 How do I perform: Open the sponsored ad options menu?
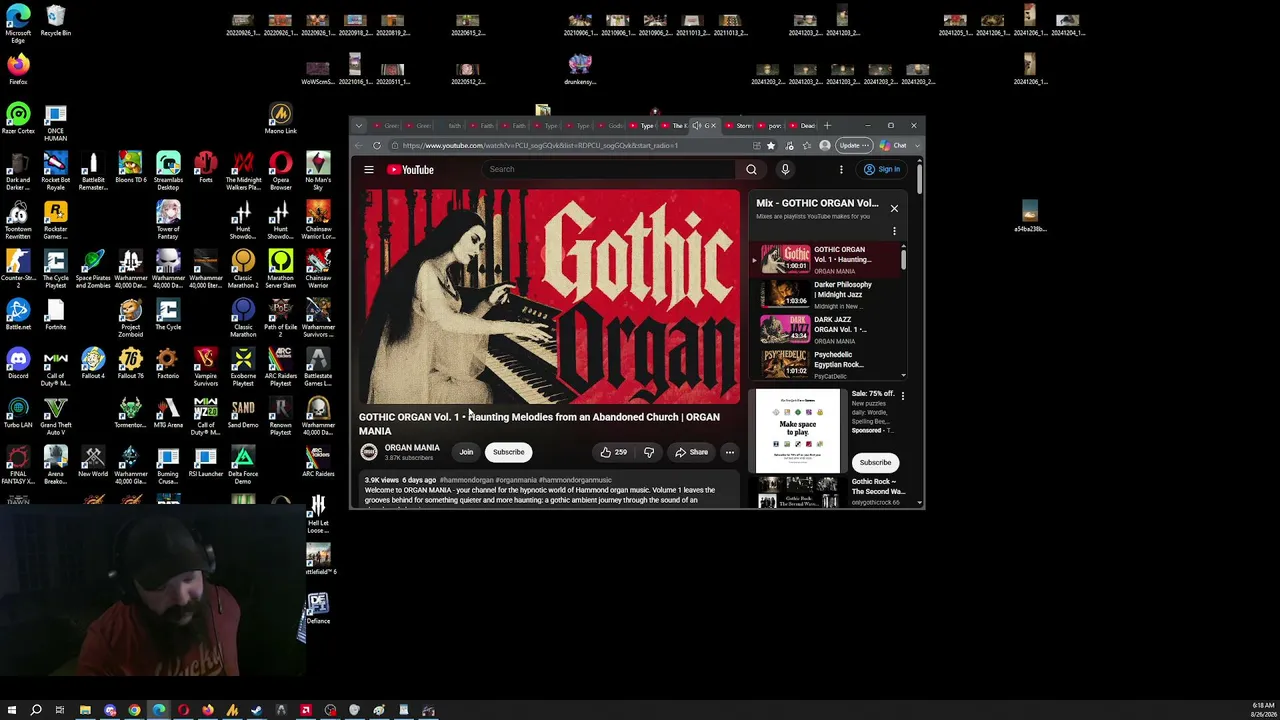(902, 396)
